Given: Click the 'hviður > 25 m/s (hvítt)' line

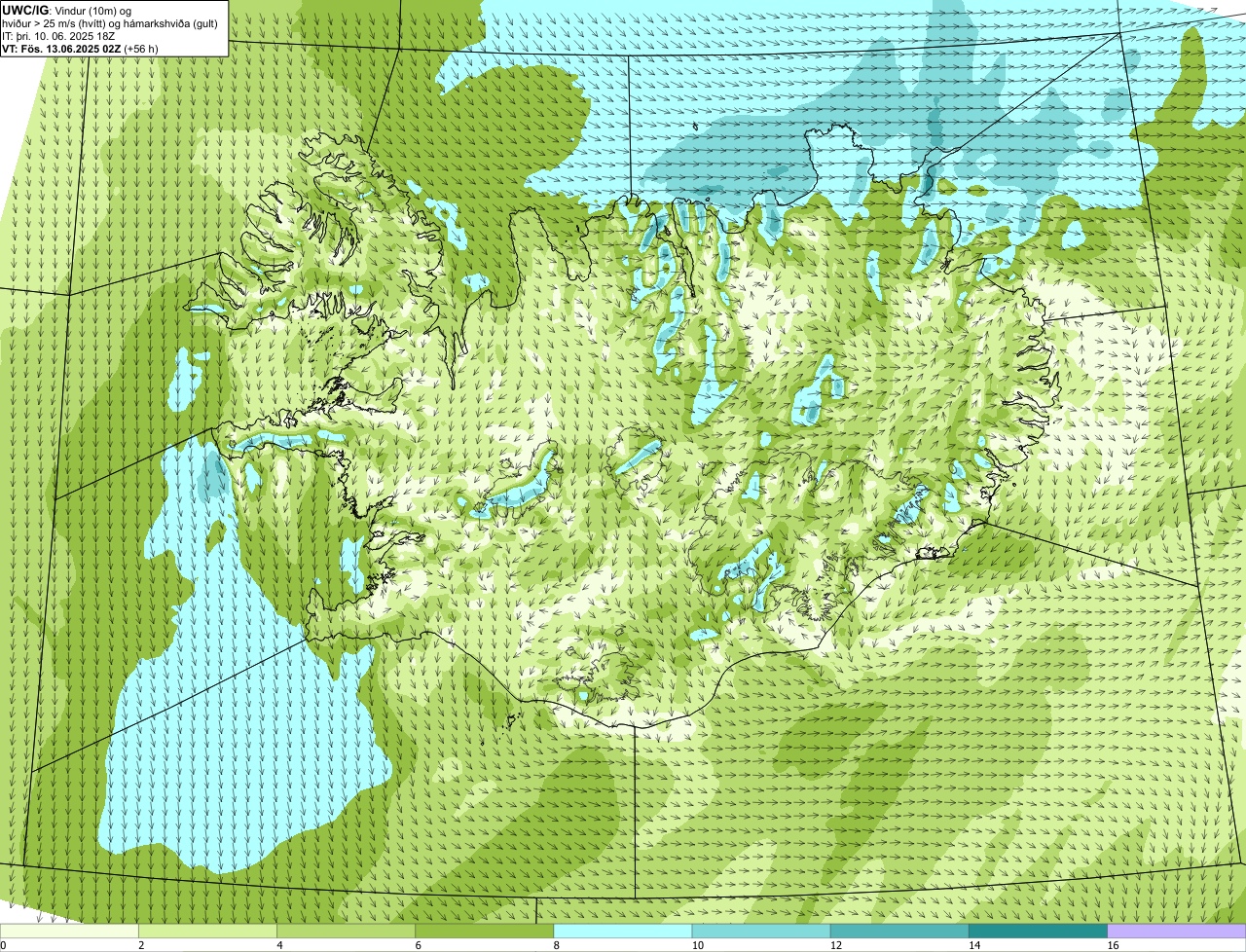Looking at the screenshot, I should click(x=110, y=22).
